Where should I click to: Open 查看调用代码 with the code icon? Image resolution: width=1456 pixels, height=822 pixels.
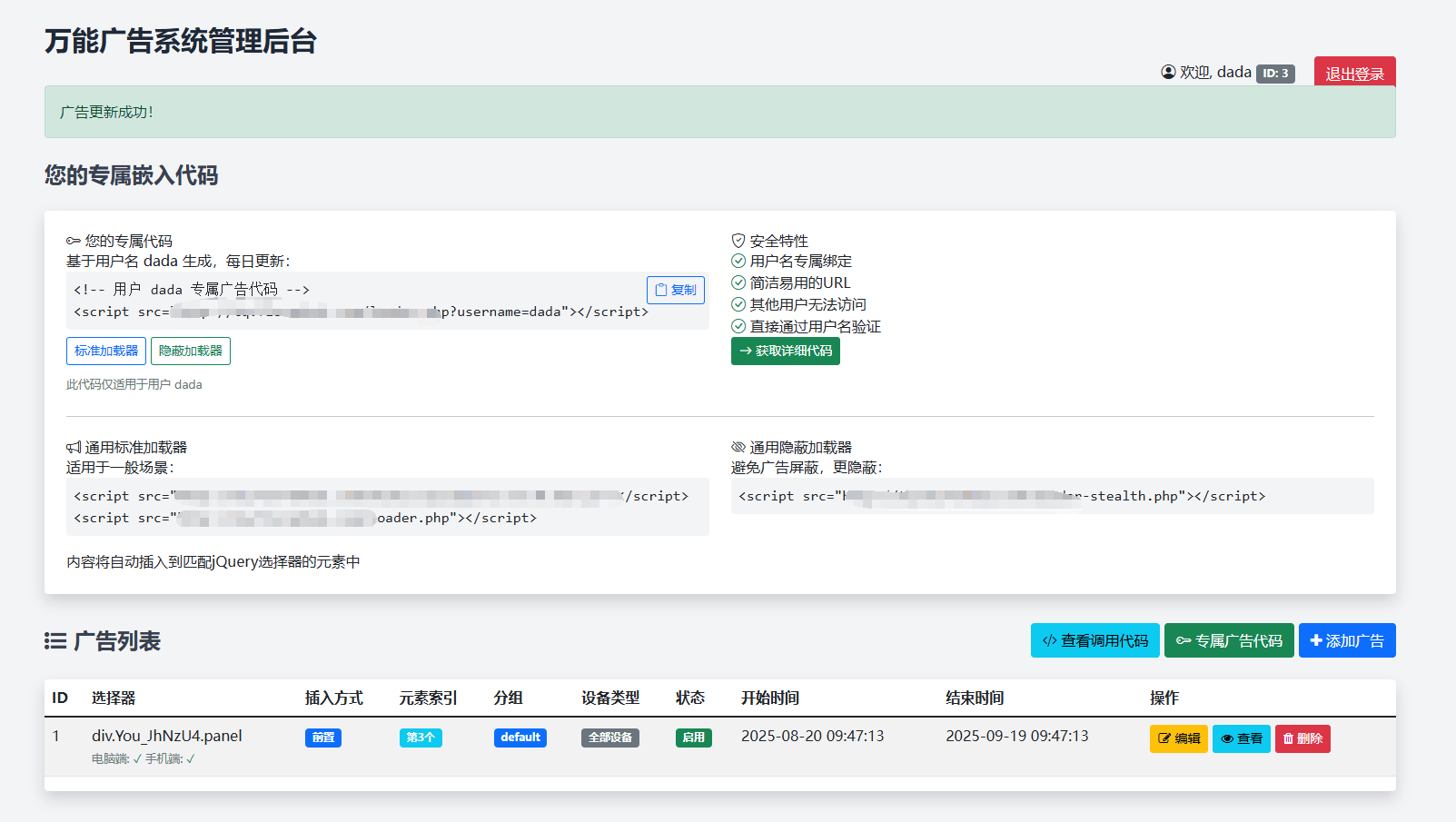coord(1094,640)
